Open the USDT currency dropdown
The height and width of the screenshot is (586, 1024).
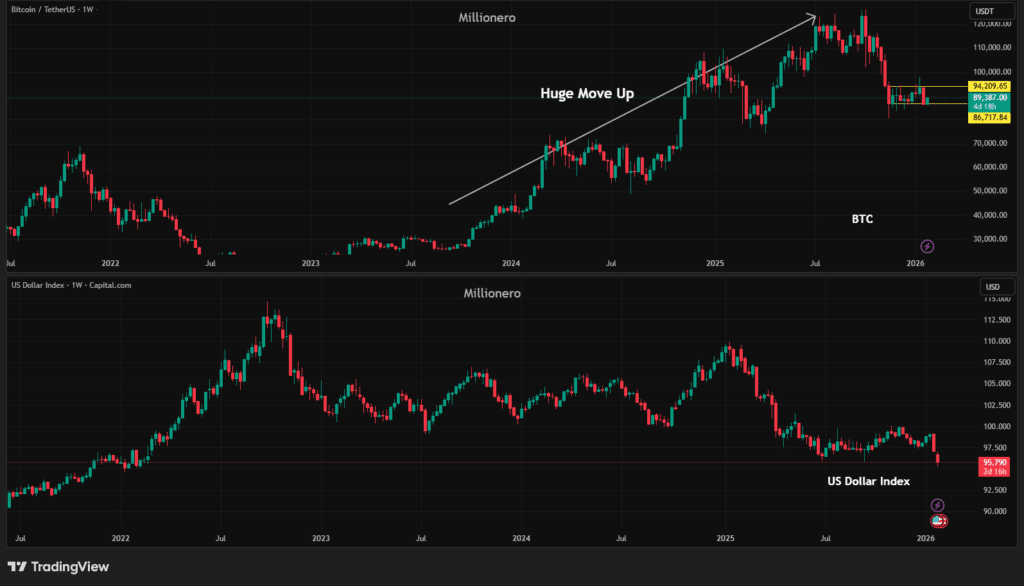[985, 11]
